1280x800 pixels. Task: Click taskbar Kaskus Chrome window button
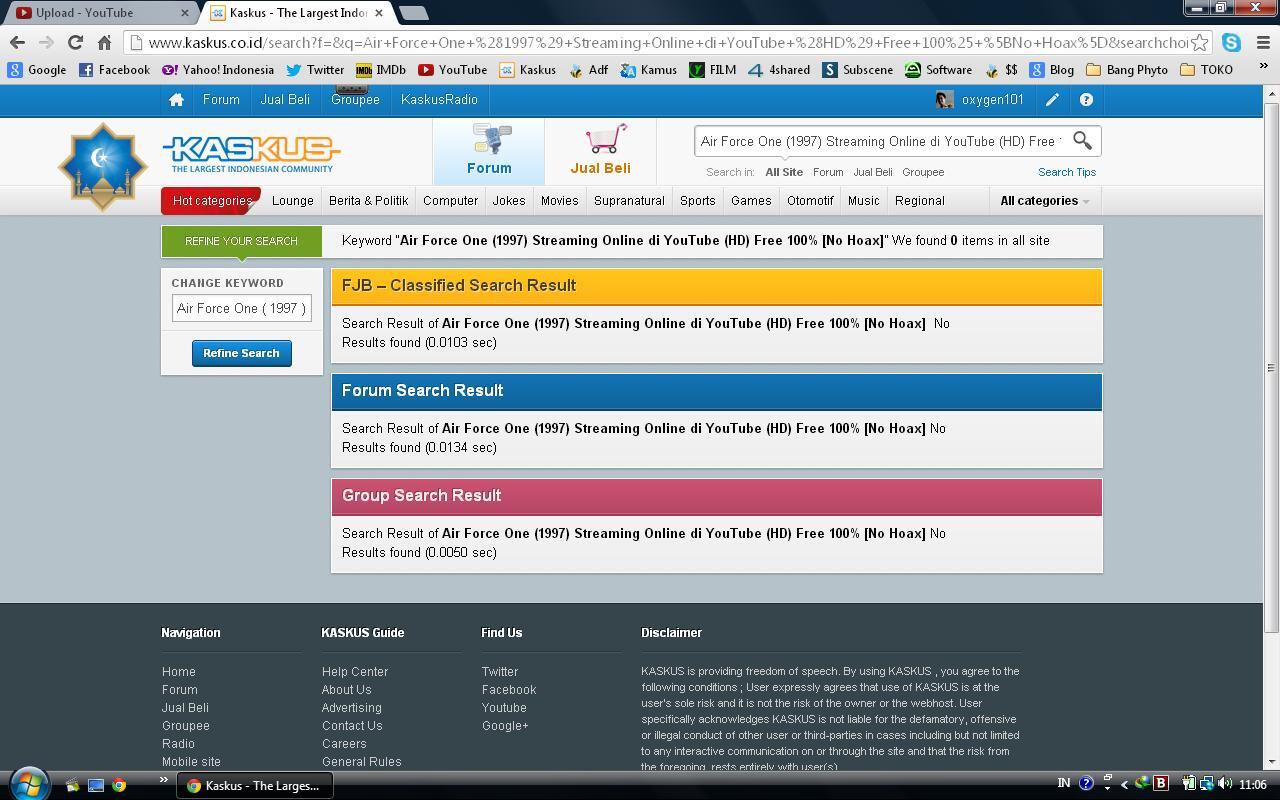pos(255,785)
